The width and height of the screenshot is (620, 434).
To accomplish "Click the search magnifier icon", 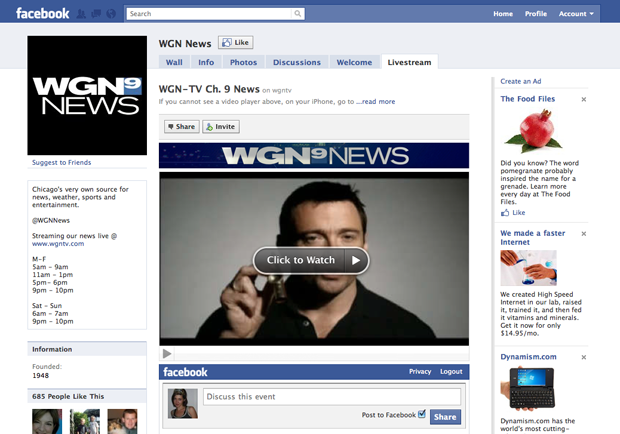I will [x=298, y=14].
